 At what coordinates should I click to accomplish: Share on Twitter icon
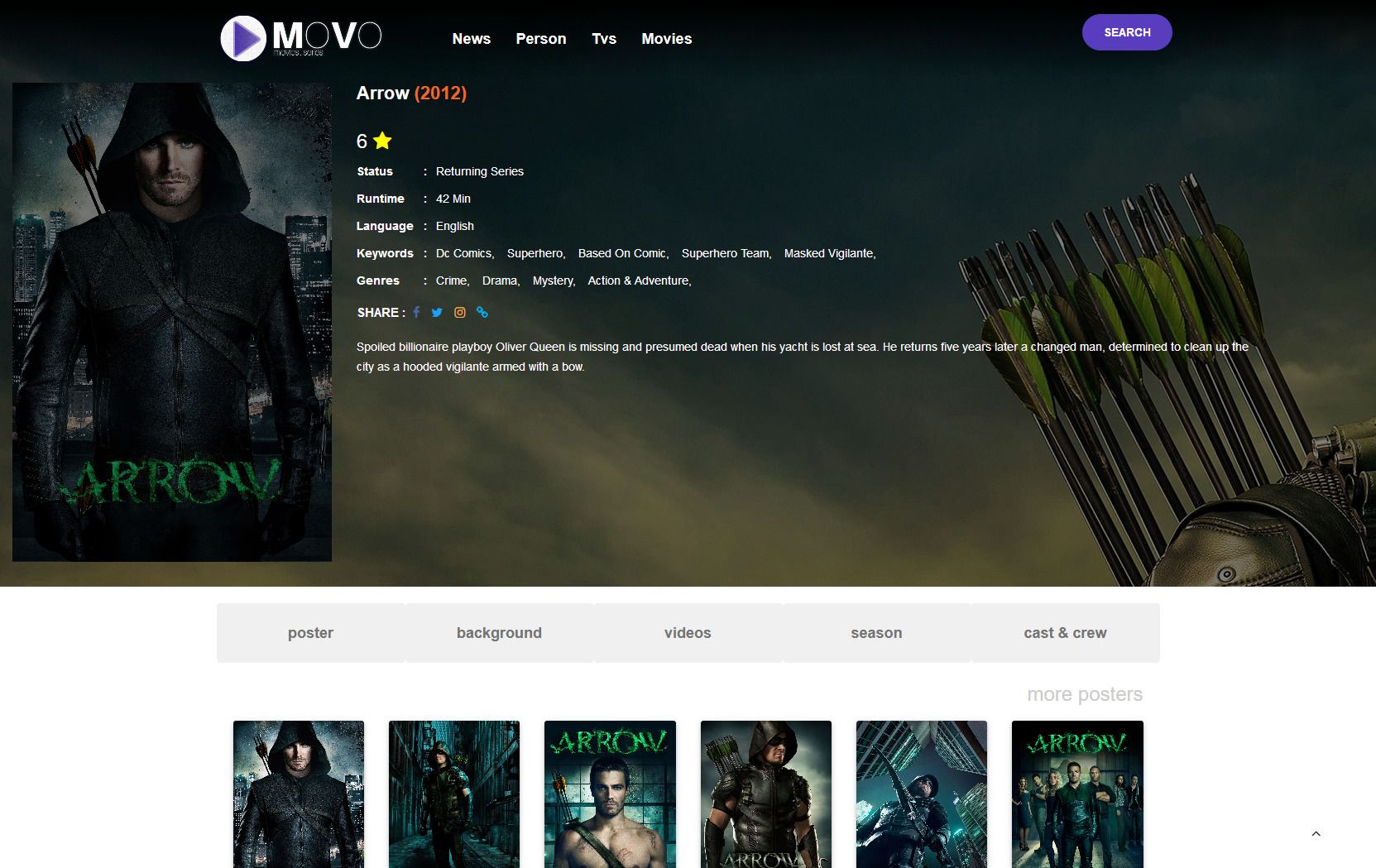[437, 312]
